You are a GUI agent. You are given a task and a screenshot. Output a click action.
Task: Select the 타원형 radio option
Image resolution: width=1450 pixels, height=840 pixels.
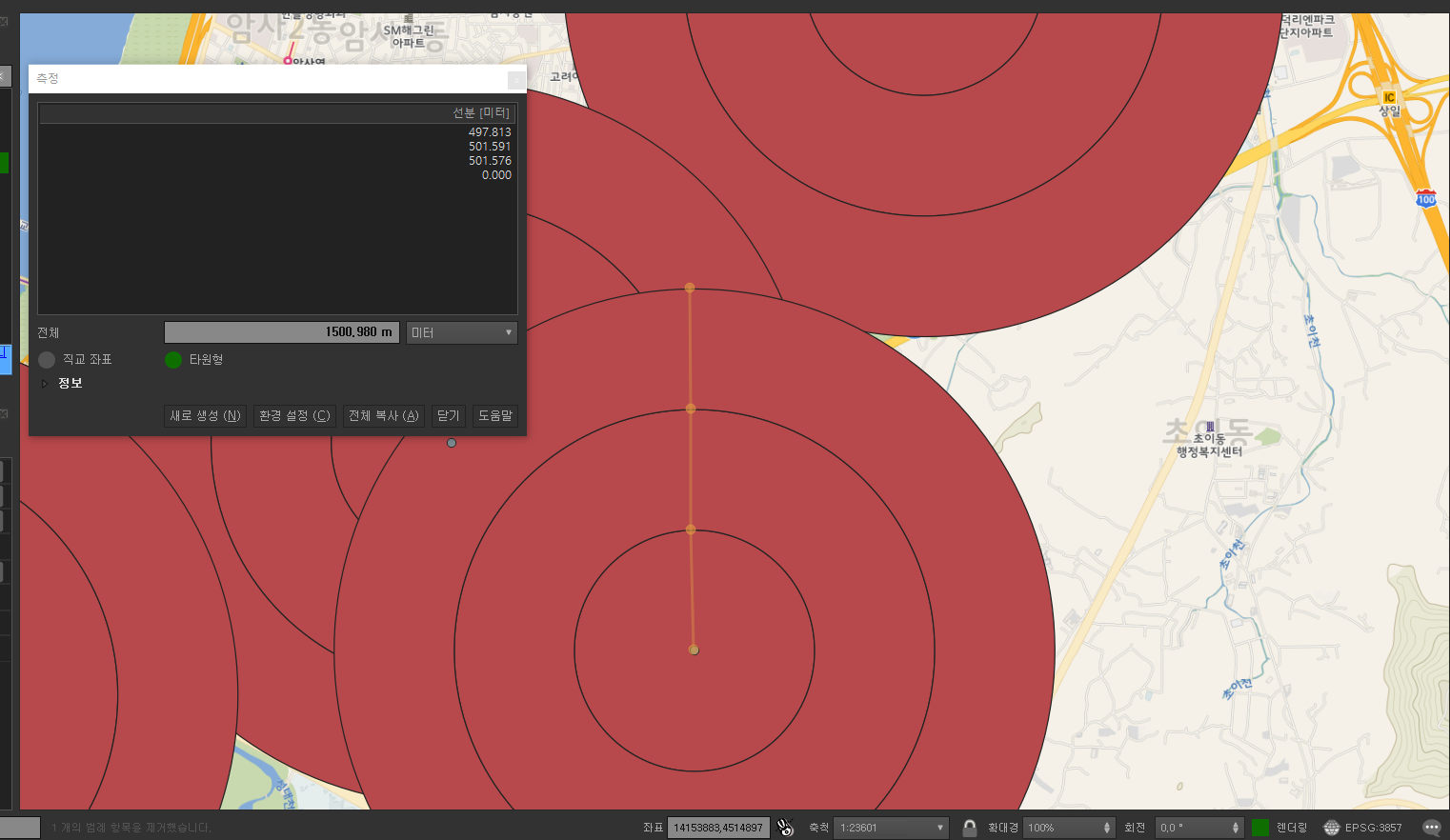point(173,360)
